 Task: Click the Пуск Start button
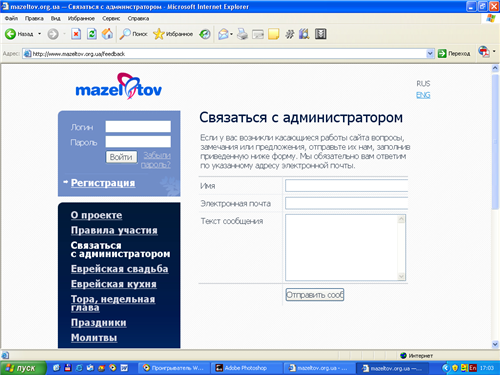pos(22,368)
